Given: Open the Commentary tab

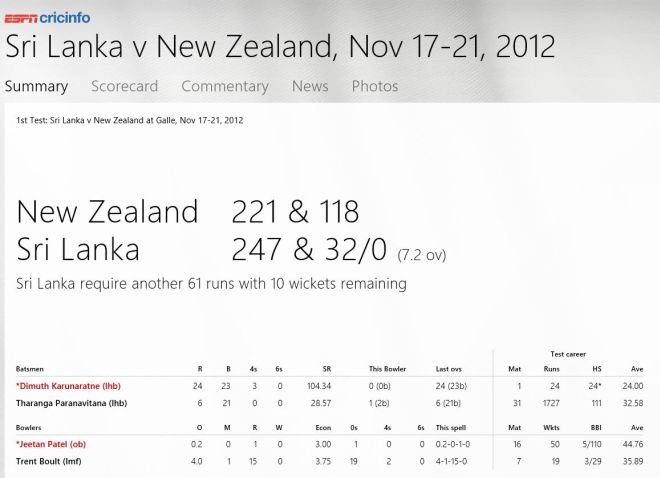Looking at the screenshot, I should pos(225,86).
